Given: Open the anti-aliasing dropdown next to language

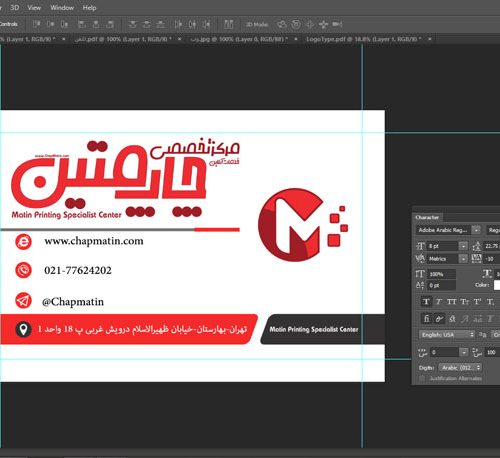Looking at the screenshot, I should coord(496,334).
